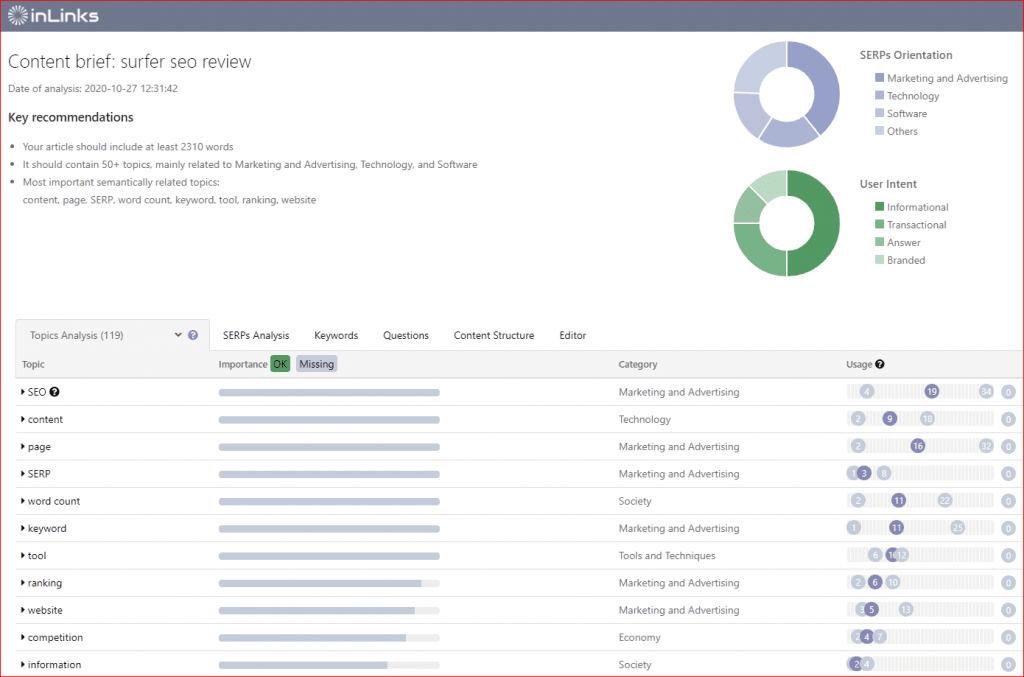Click User Intent donut chart
Image resolution: width=1024 pixels, height=677 pixels.
click(786, 223)
